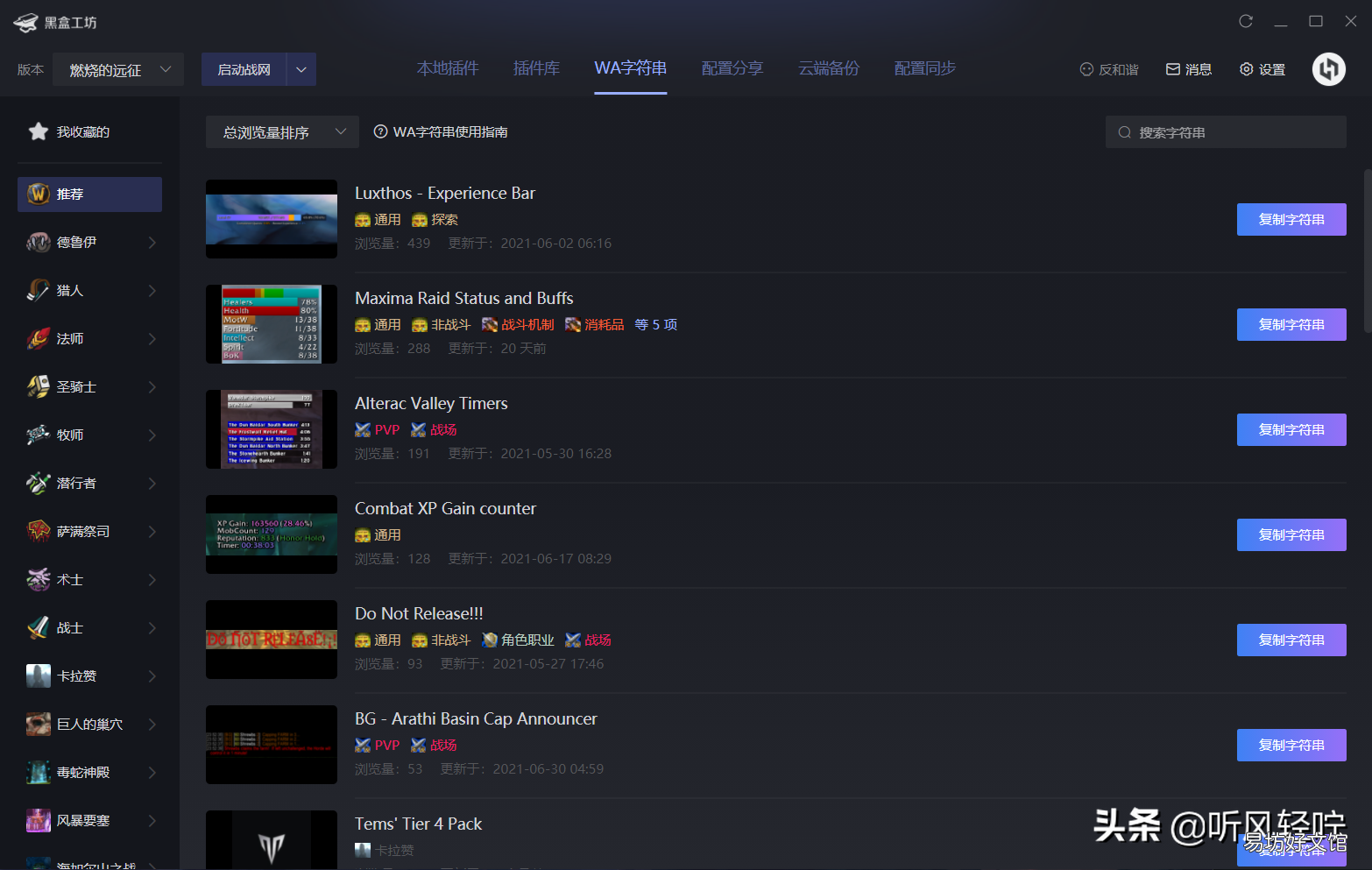Open the 燃烧的远征 version dropdown
This screenshot has width=1372, height=870.
118,69
